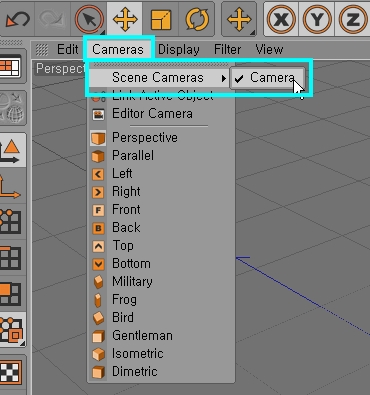Viewport: 370px width, 395px height.
Task: Expand the Scene Cameras submenu arrow
Action: pyautogui.click(x=224, y=78)
